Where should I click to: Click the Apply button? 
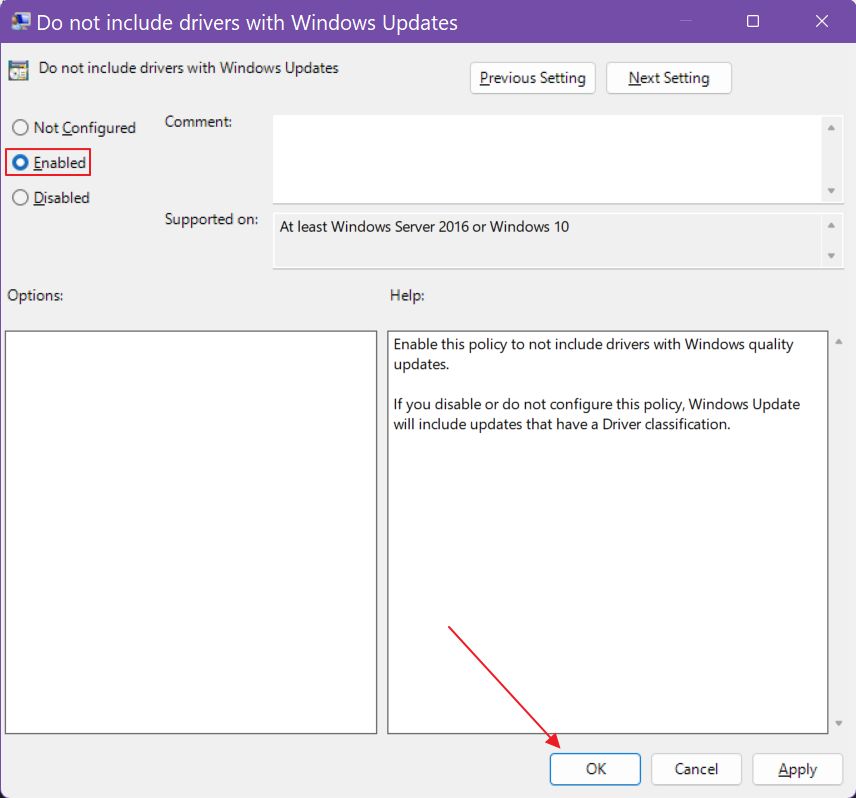[x=798, y=769]
